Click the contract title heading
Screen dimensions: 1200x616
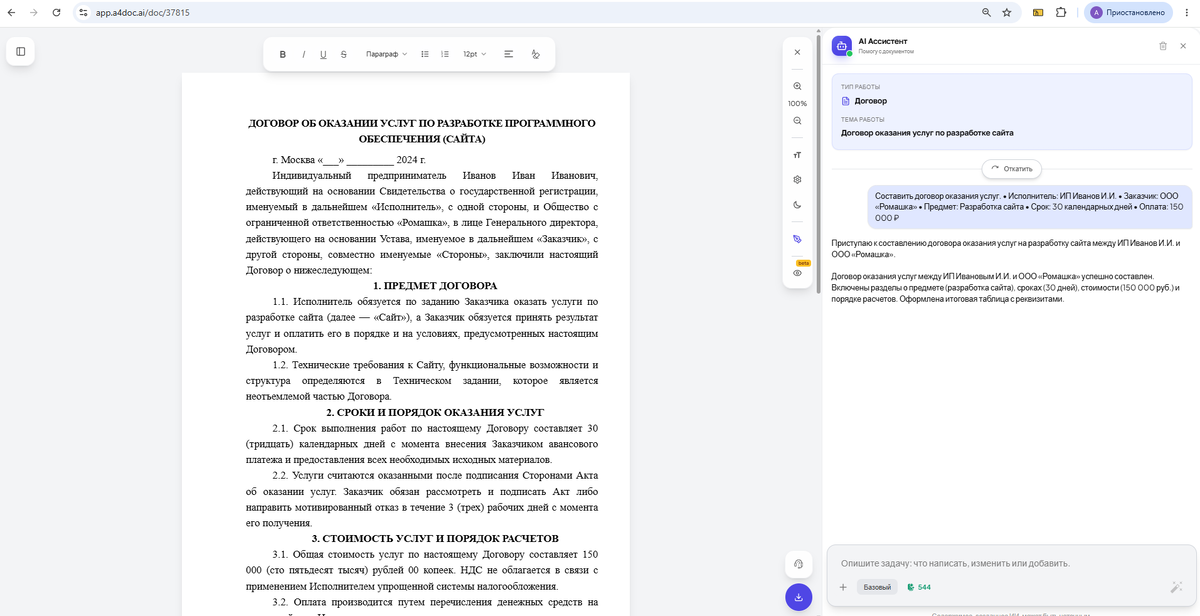[x=421, y=131]
